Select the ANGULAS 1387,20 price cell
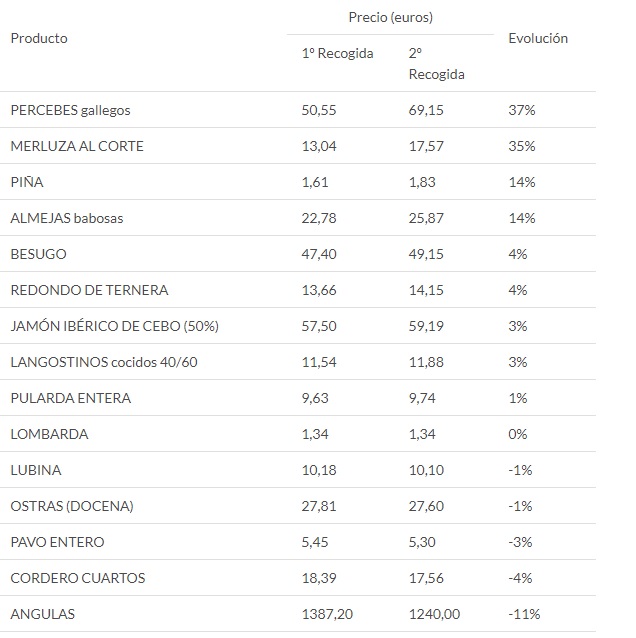This screenshot has height=638, width=636. [327, 614]
